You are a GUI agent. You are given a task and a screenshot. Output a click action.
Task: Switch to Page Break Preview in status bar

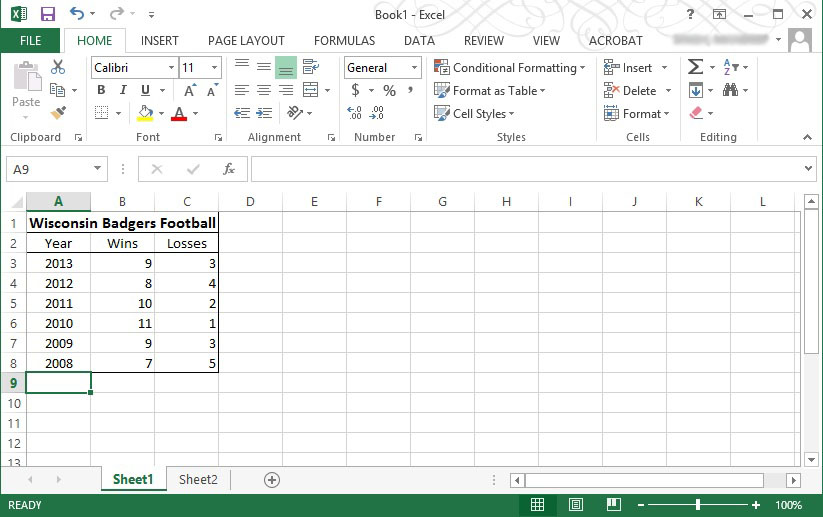[613, 505]
